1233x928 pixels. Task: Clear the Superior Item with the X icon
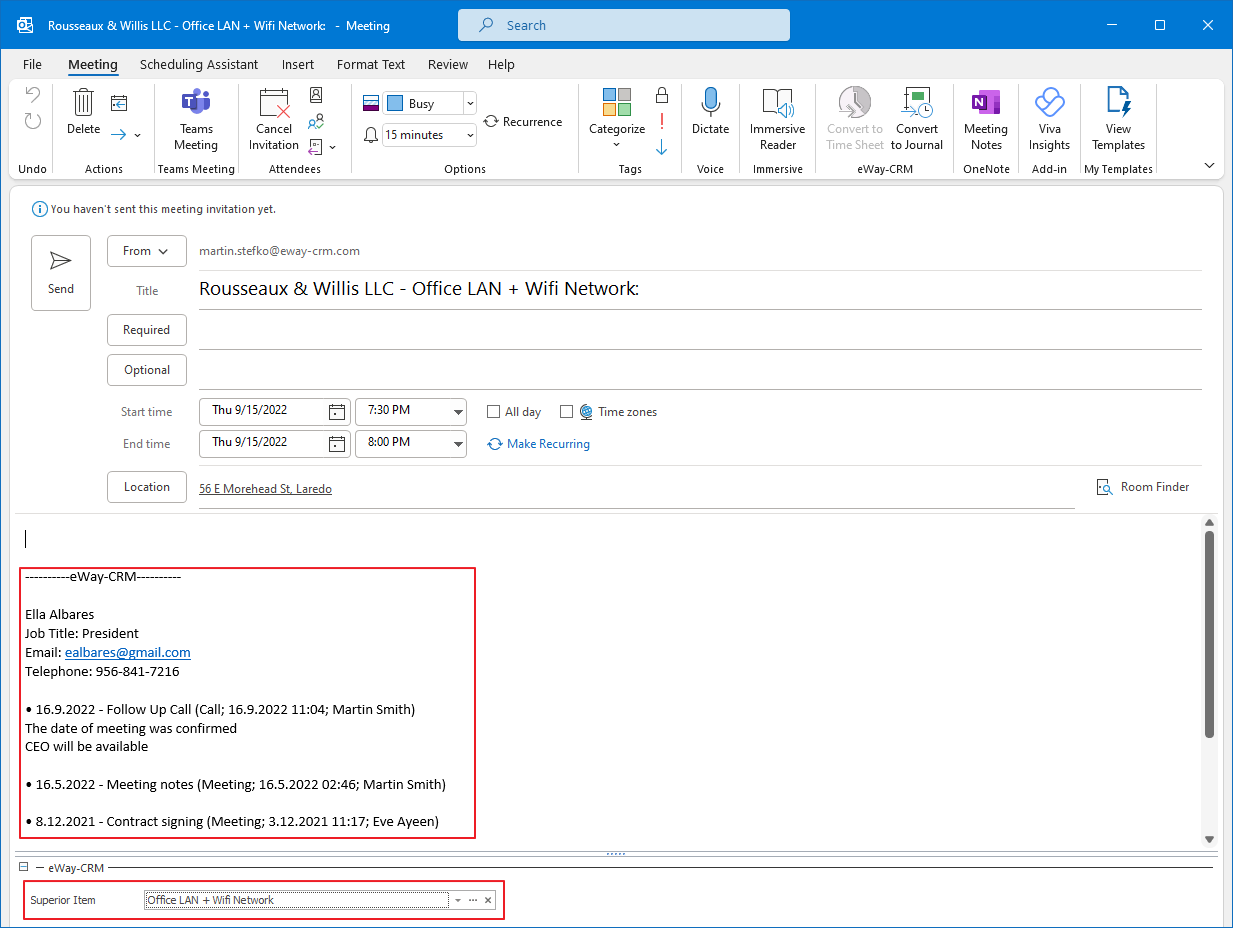click(488, 900)
